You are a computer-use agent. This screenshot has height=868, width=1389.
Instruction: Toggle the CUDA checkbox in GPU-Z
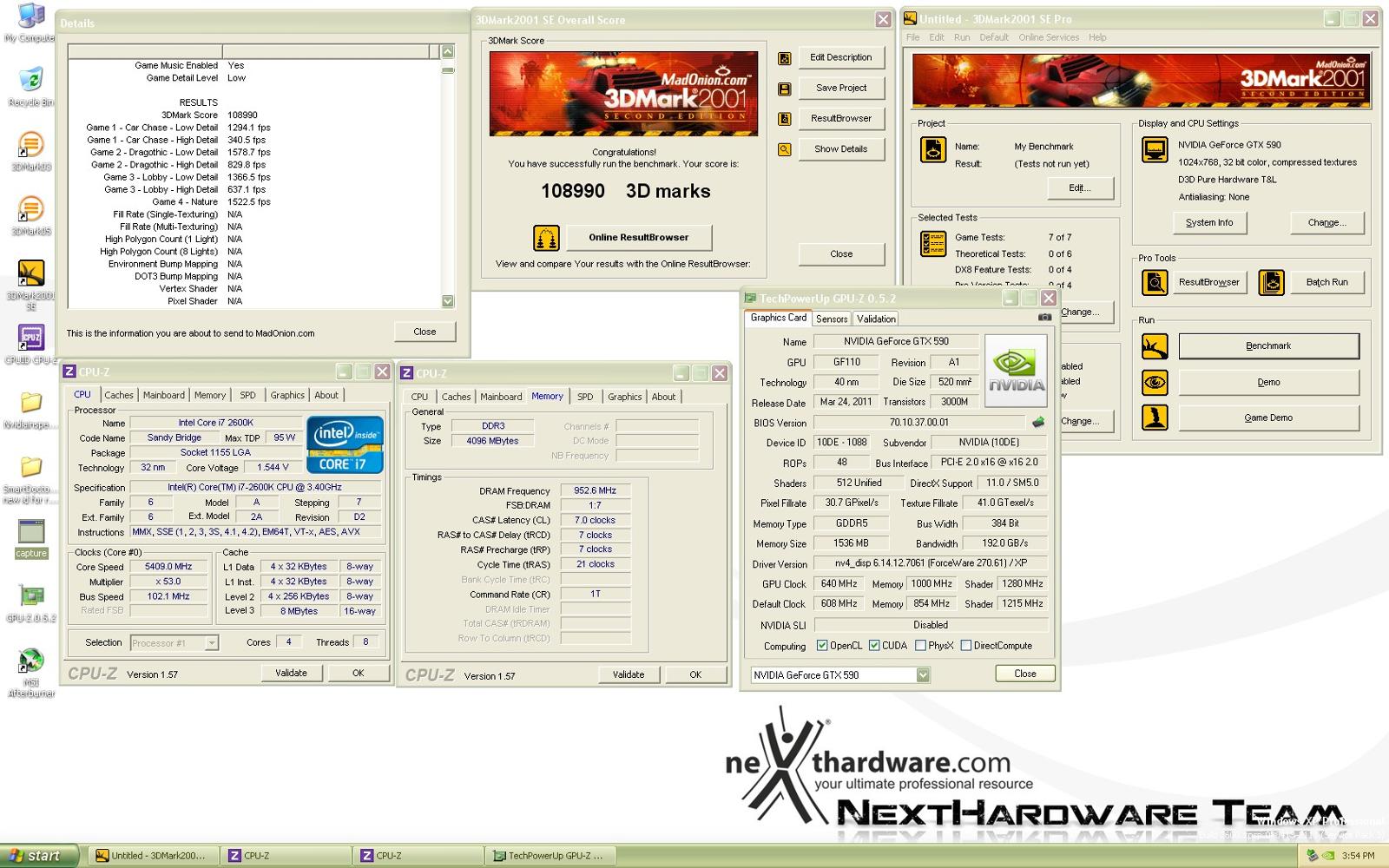pyautogui.click(x=874, y=646)
